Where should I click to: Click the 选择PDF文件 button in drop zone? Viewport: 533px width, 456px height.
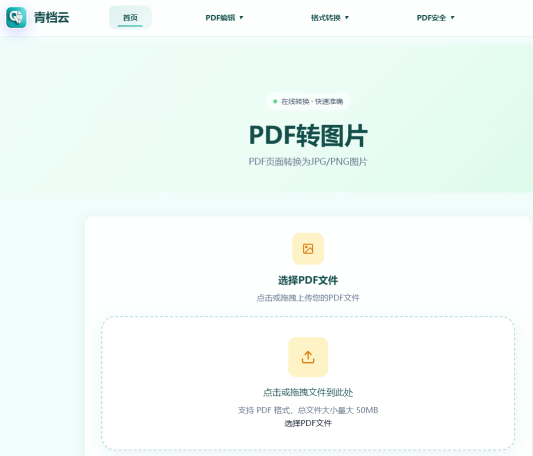pos(308,423)
